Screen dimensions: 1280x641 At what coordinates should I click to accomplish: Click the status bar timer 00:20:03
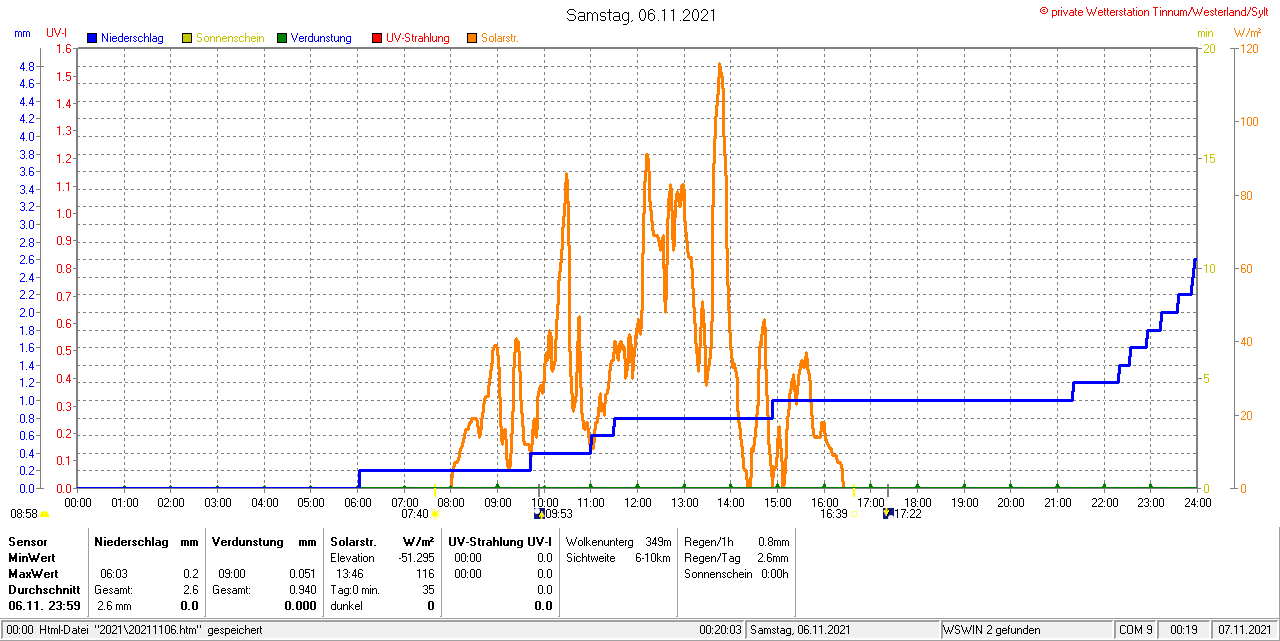click(720, 630)
